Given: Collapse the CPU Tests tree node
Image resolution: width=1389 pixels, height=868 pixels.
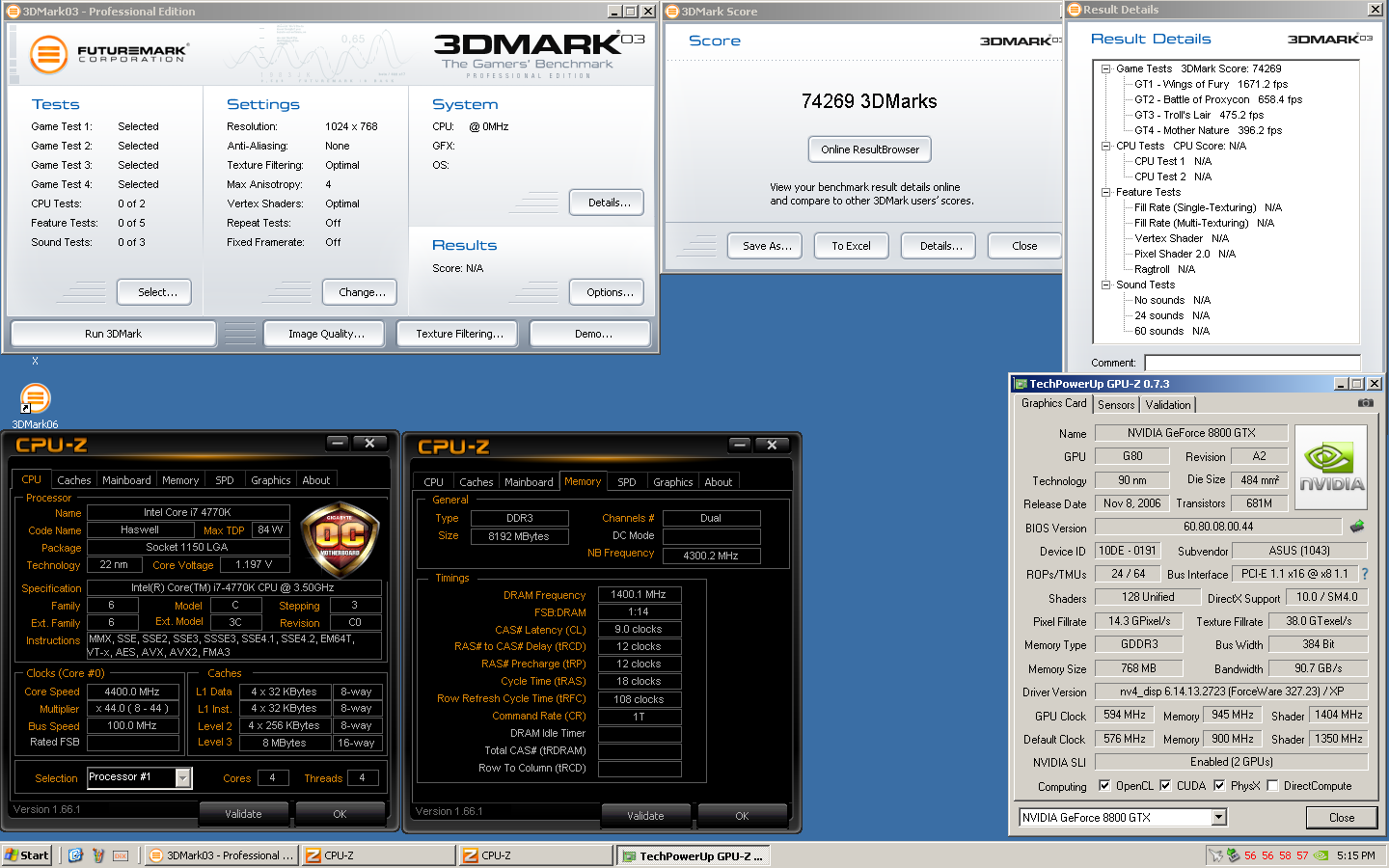Looking at the screenshot, I should click(1106, 146).
